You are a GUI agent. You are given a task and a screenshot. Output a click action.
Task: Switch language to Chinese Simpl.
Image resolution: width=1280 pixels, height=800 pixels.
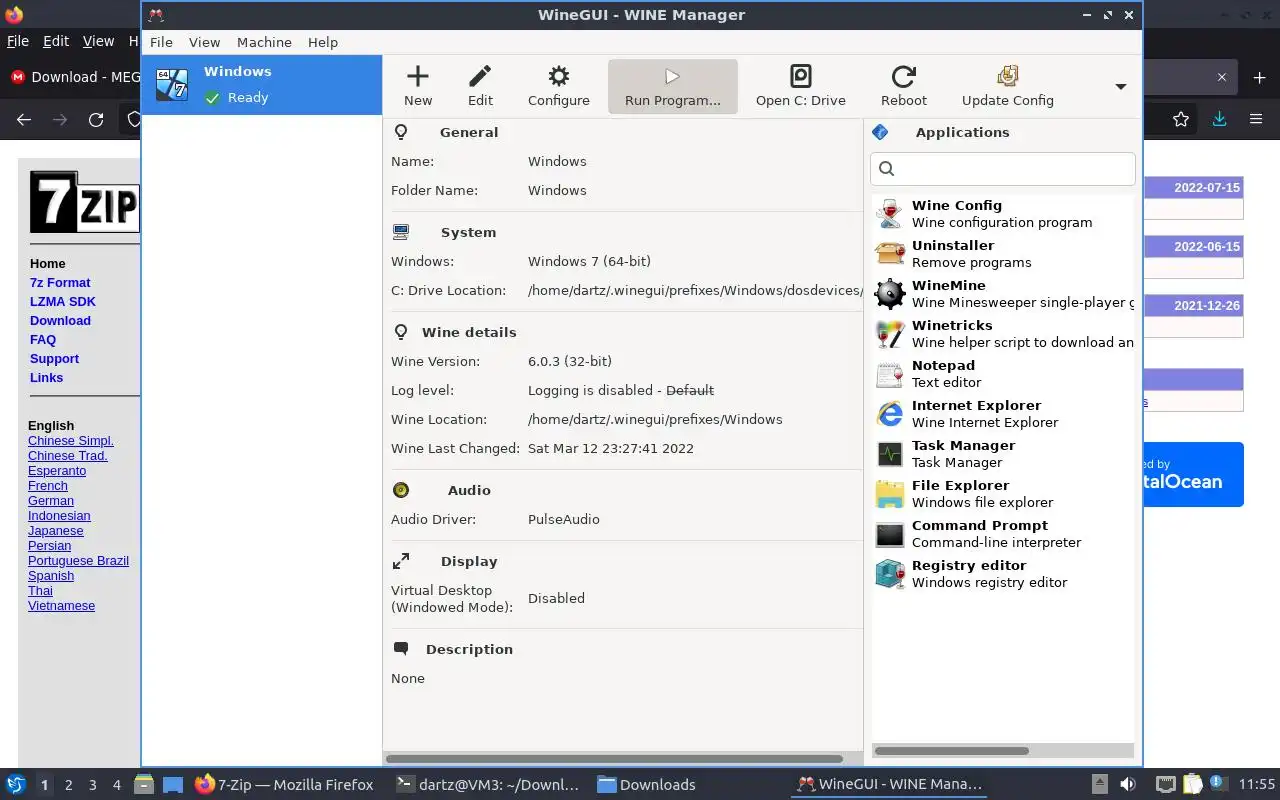point(71,440)
